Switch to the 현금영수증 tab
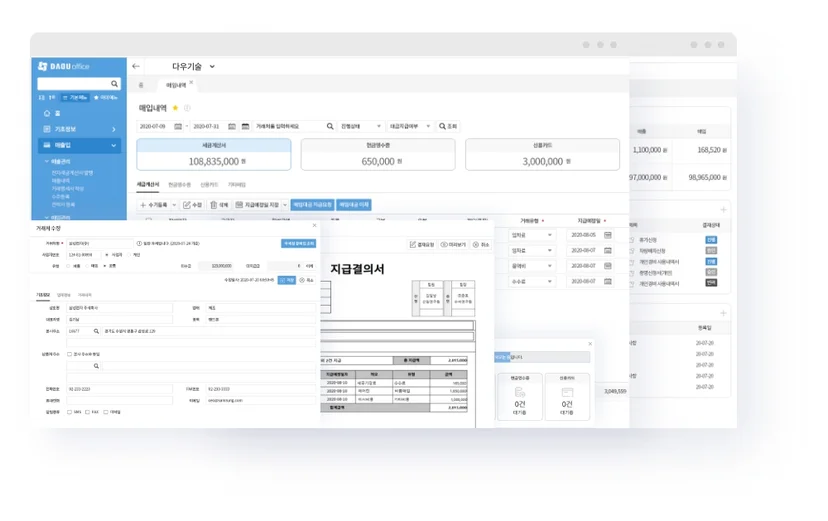 (x=180, y=185)
